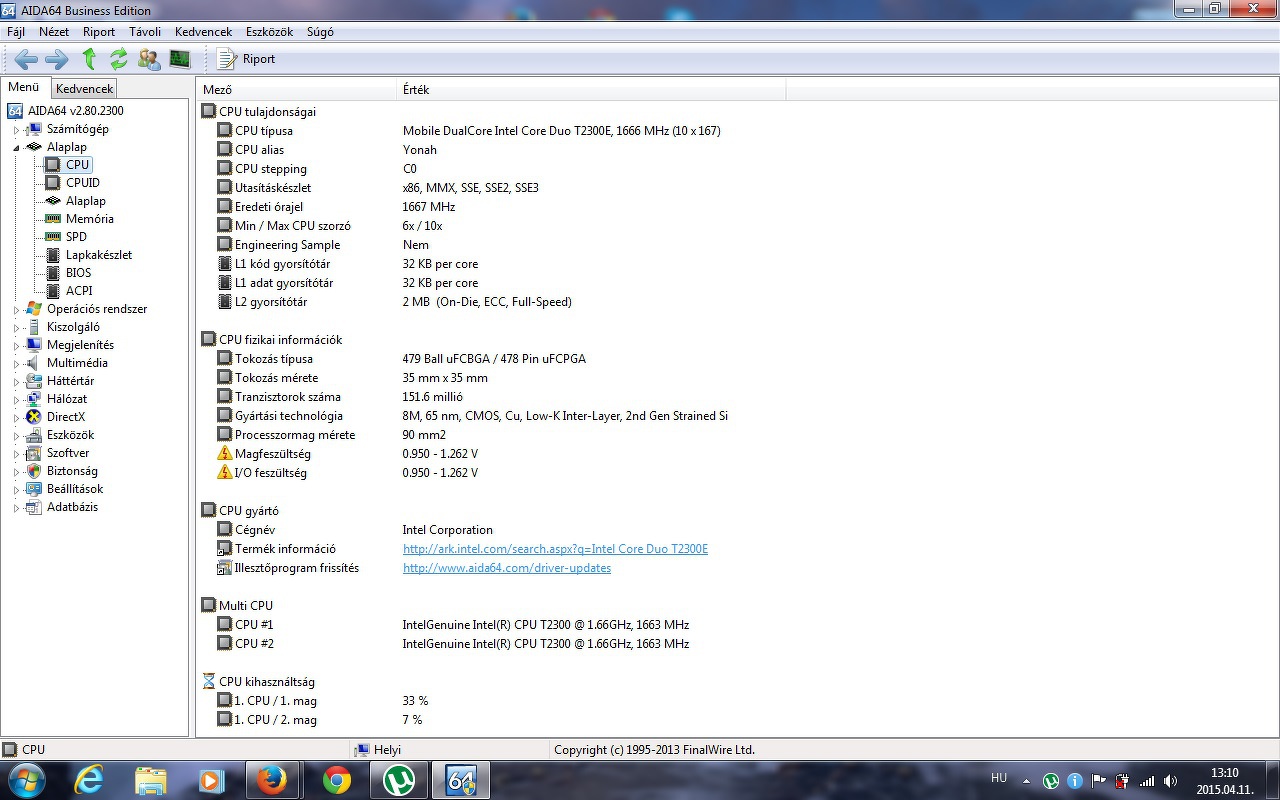Open the Kedvencek menu
1280x800 pixels.
tap(203, 32)
